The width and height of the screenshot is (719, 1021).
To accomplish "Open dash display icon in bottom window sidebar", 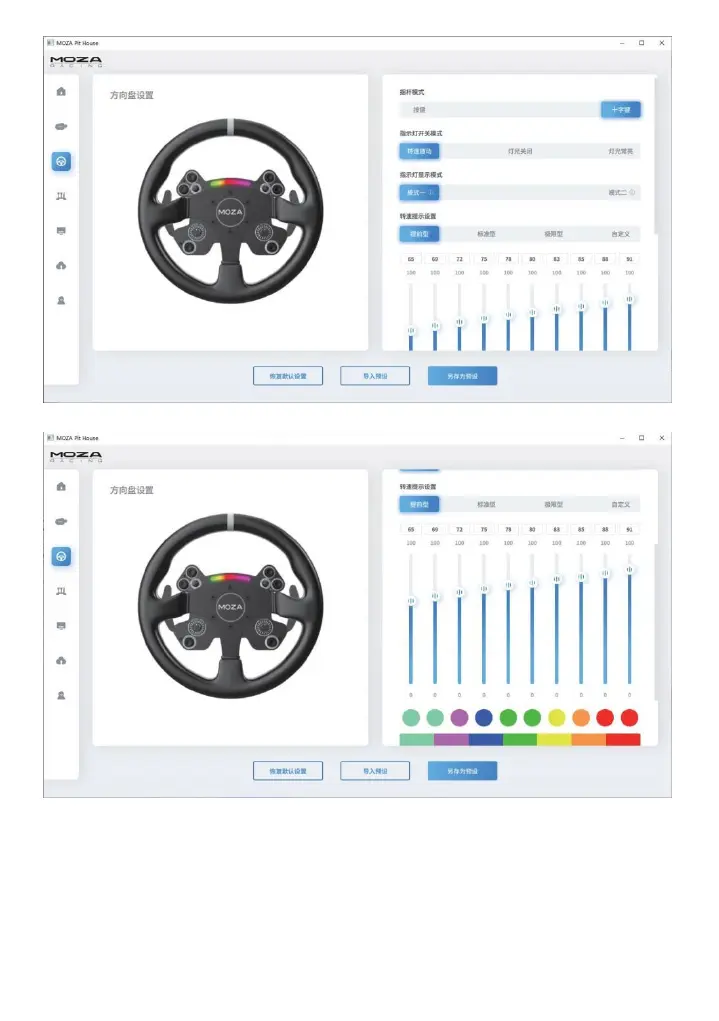I will click(x=61, y=626).
